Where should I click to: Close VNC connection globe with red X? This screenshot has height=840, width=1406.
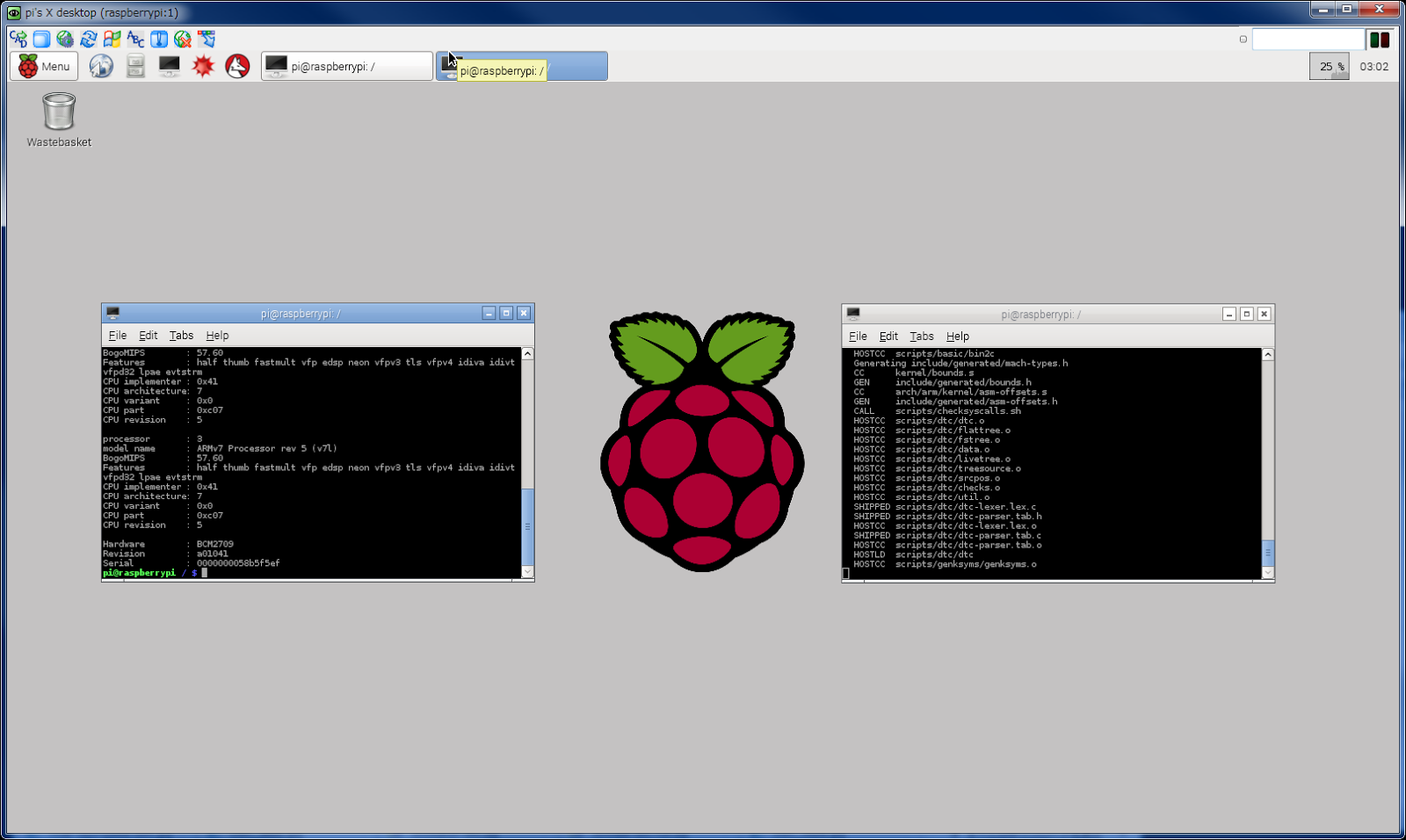point(183,39)
